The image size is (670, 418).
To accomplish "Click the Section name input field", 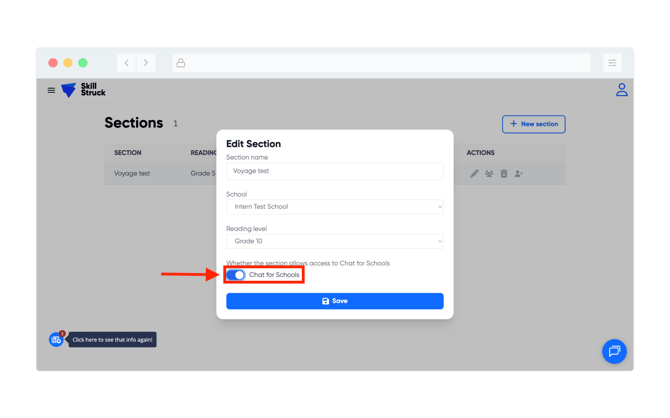I will pyautogui.click(x=334, y=171).
